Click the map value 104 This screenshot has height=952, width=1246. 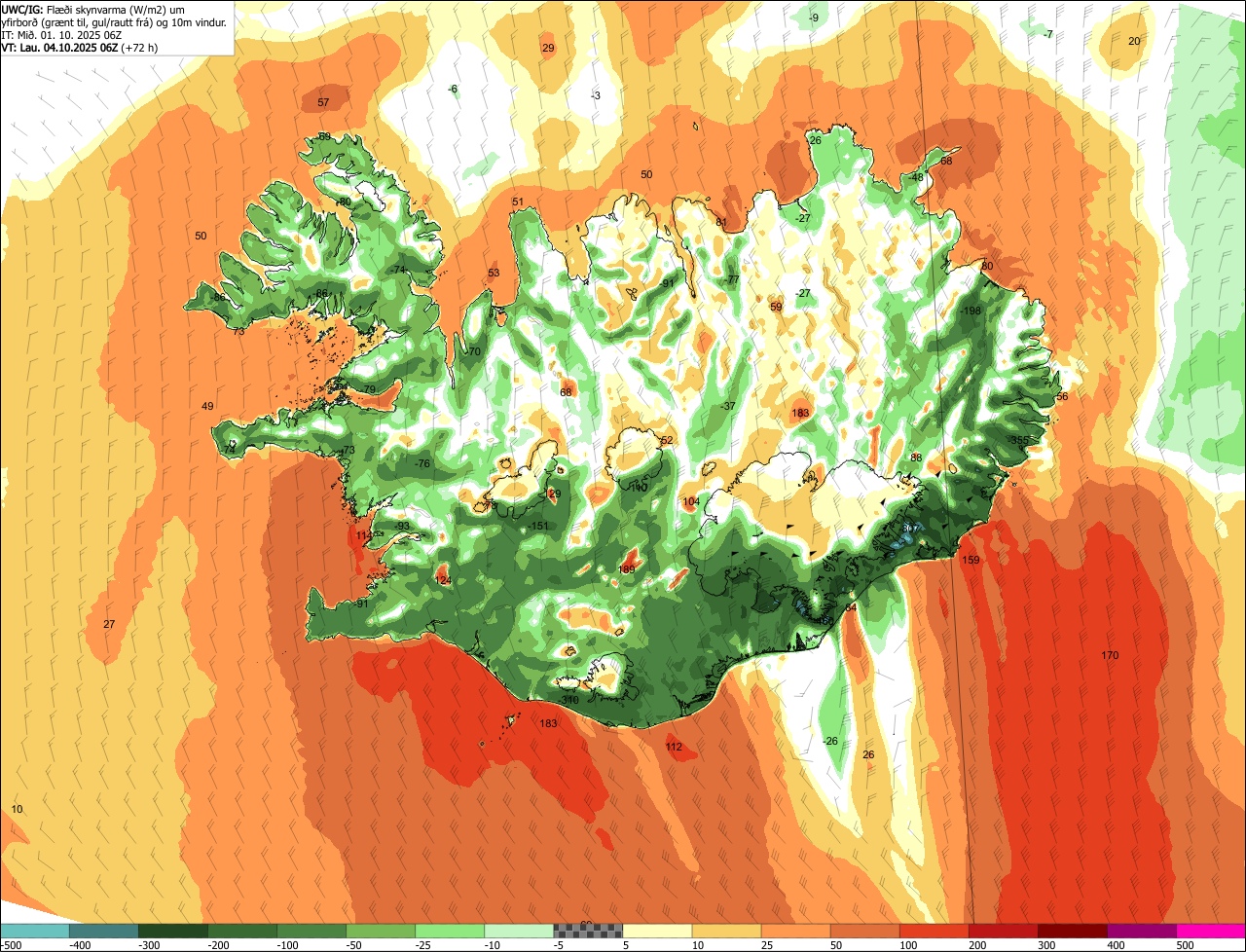pos(691,501)
